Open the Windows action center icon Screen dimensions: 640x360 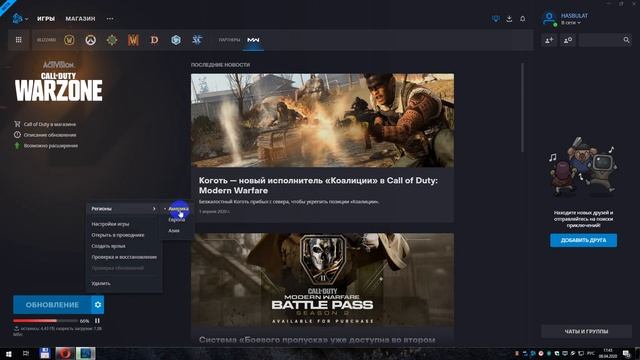pos(627,353)
